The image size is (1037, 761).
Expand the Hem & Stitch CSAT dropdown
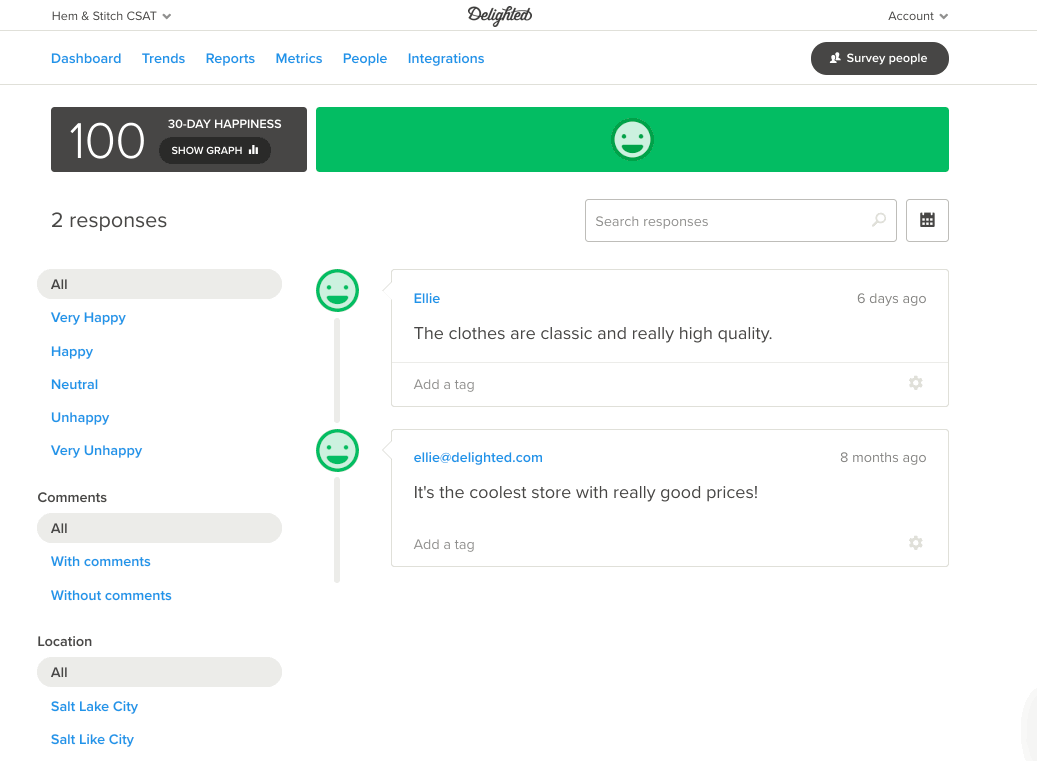click(x=111, y=16)
